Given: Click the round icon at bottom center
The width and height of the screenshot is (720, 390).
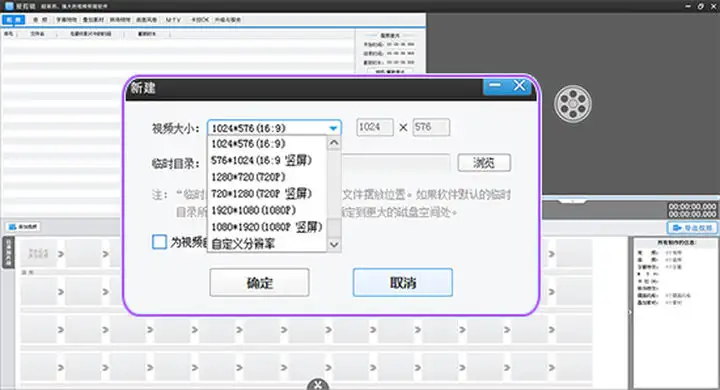Looking at the screenshot, I should [x=318, y=384].
